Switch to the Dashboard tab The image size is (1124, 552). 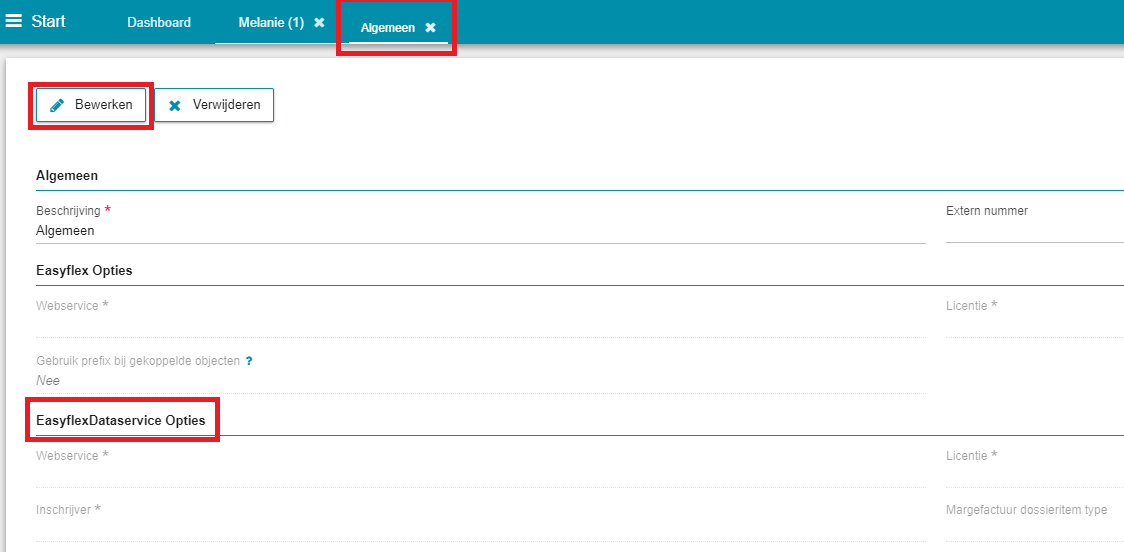[x=159, y=22]
